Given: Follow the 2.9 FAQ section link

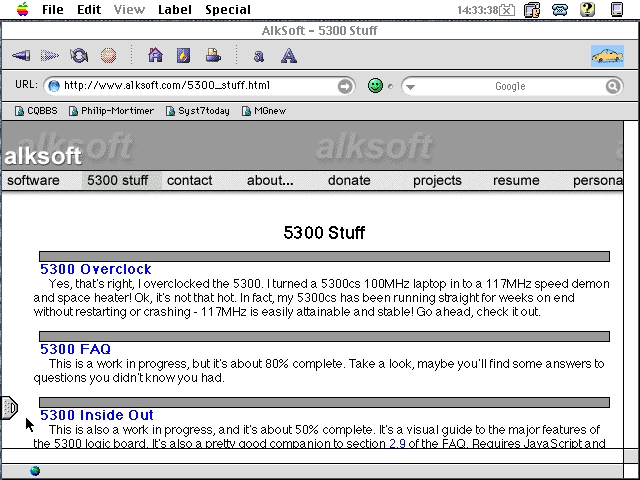Looking at the screenshot, I should point(398,443).
